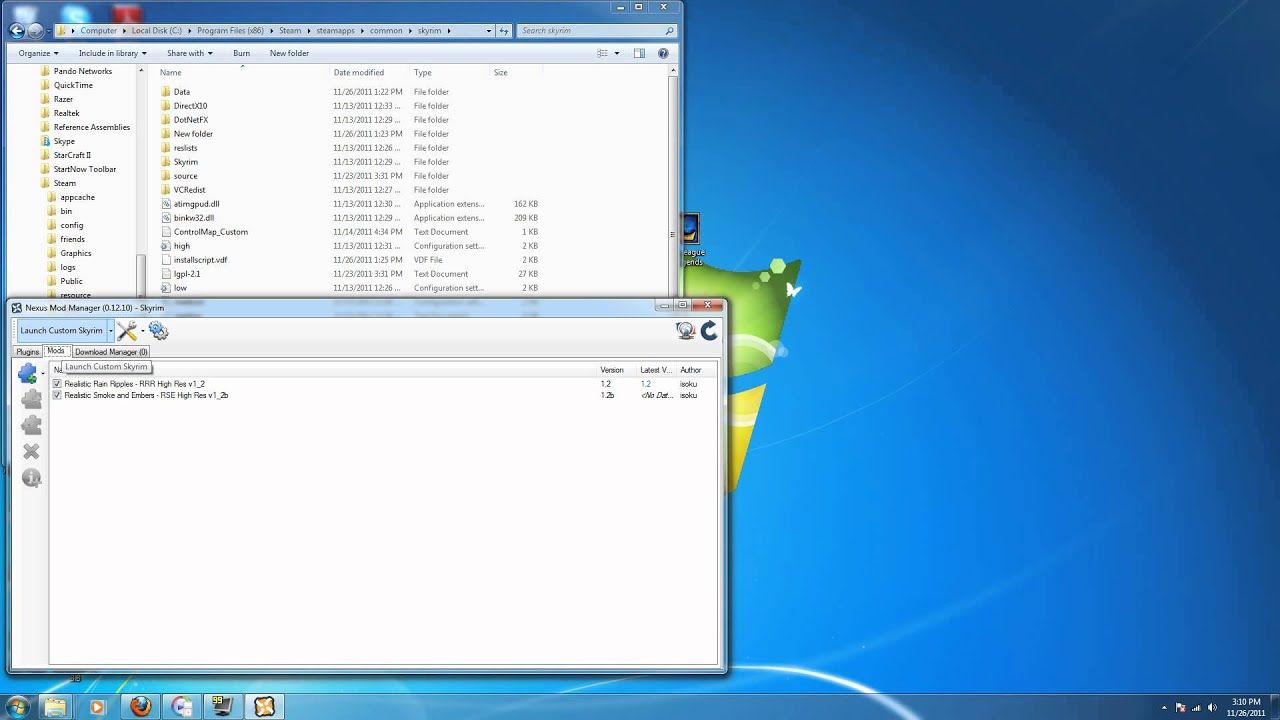Image resolution: width=1280 pixels, height=720 pixels.
Task: Open the Launch Custom Skyrim dropdown arrow
Action: [x=110, y=331]
